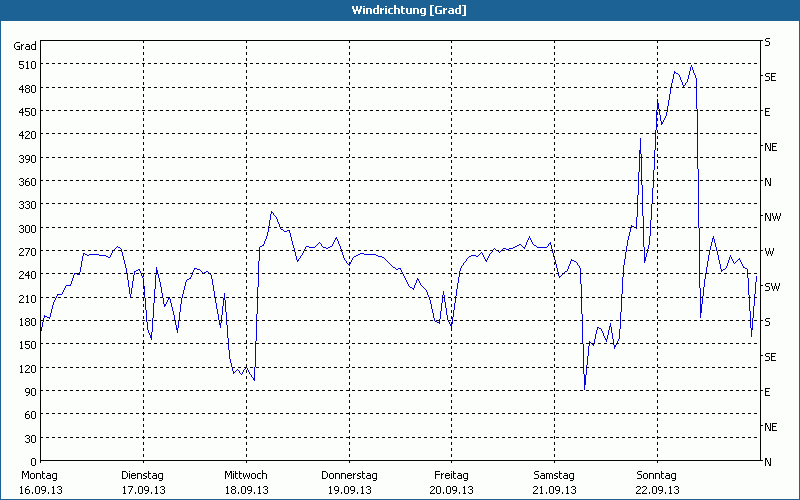Viewport: 800px width, 500px height.
Task: Click the 16.09.13 date label
Action: click(42, 490)
